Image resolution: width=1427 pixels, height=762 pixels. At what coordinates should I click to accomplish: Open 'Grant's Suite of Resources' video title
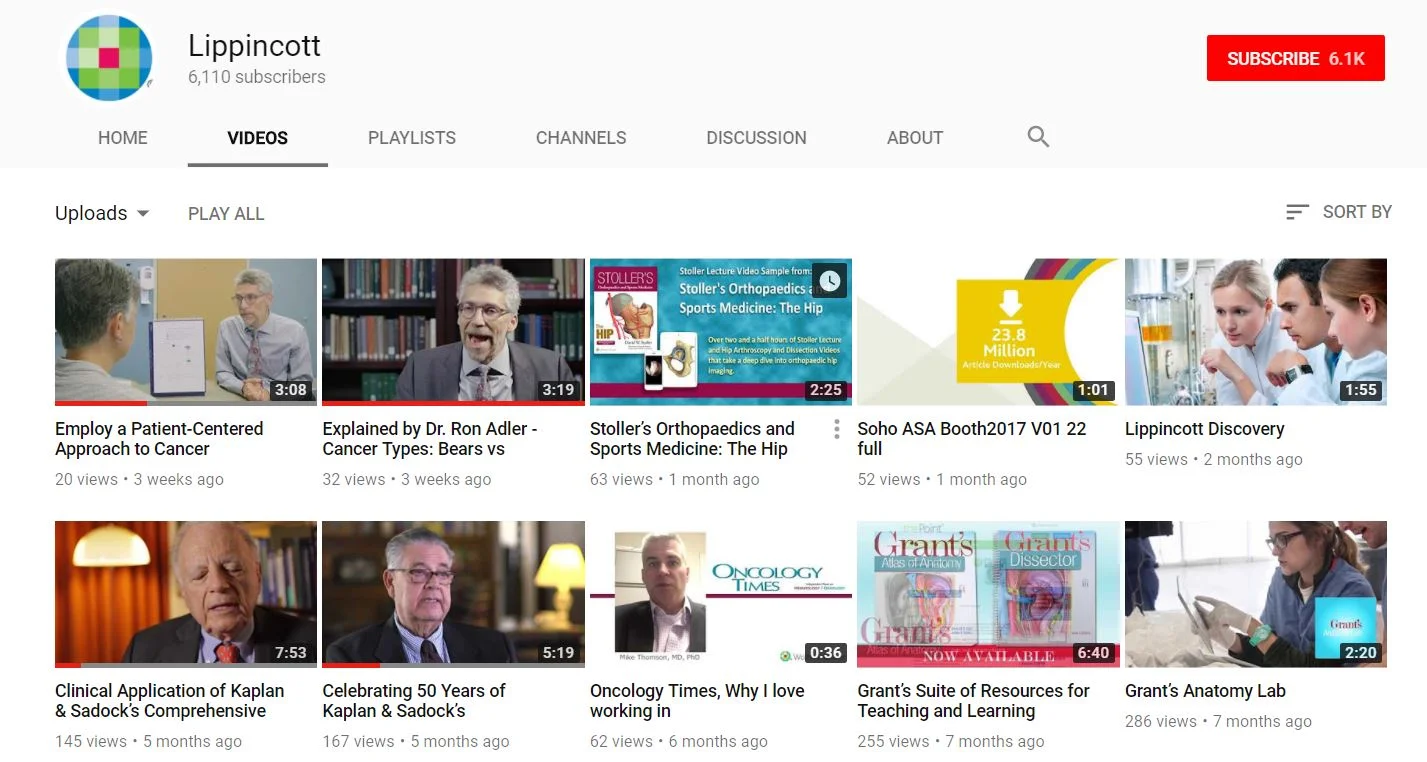click(973, 701)
